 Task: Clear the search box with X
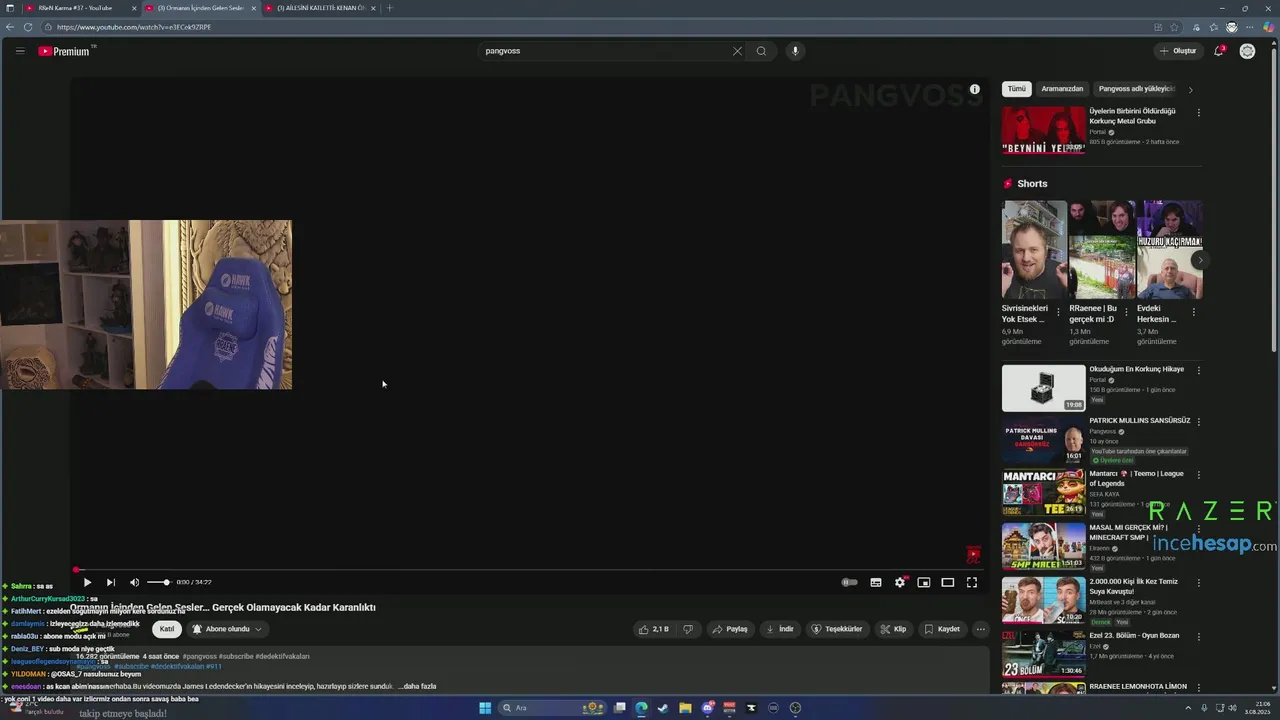[738, 51]
